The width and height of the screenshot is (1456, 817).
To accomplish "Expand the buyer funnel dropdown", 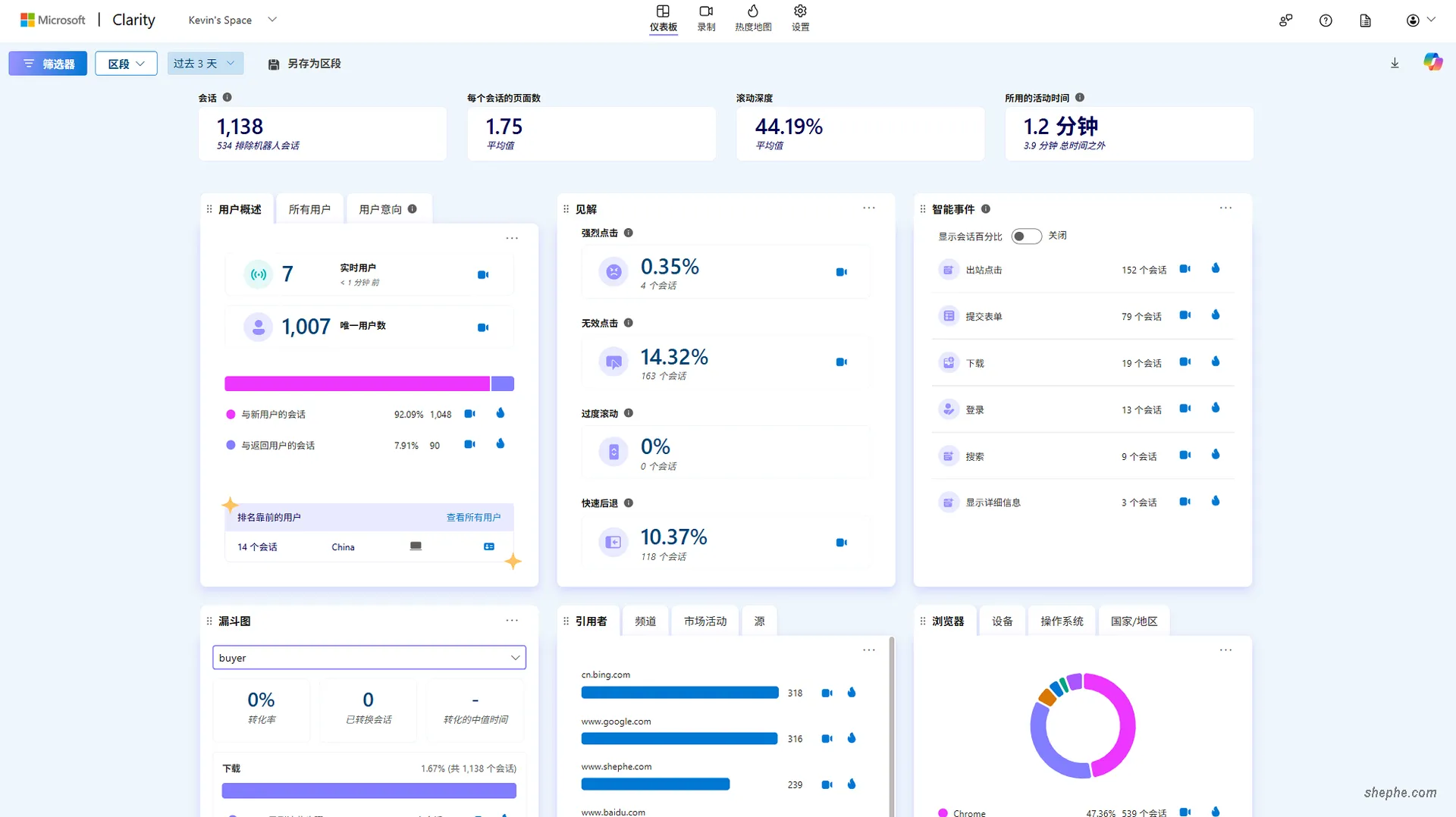I will tap(369, 658).
